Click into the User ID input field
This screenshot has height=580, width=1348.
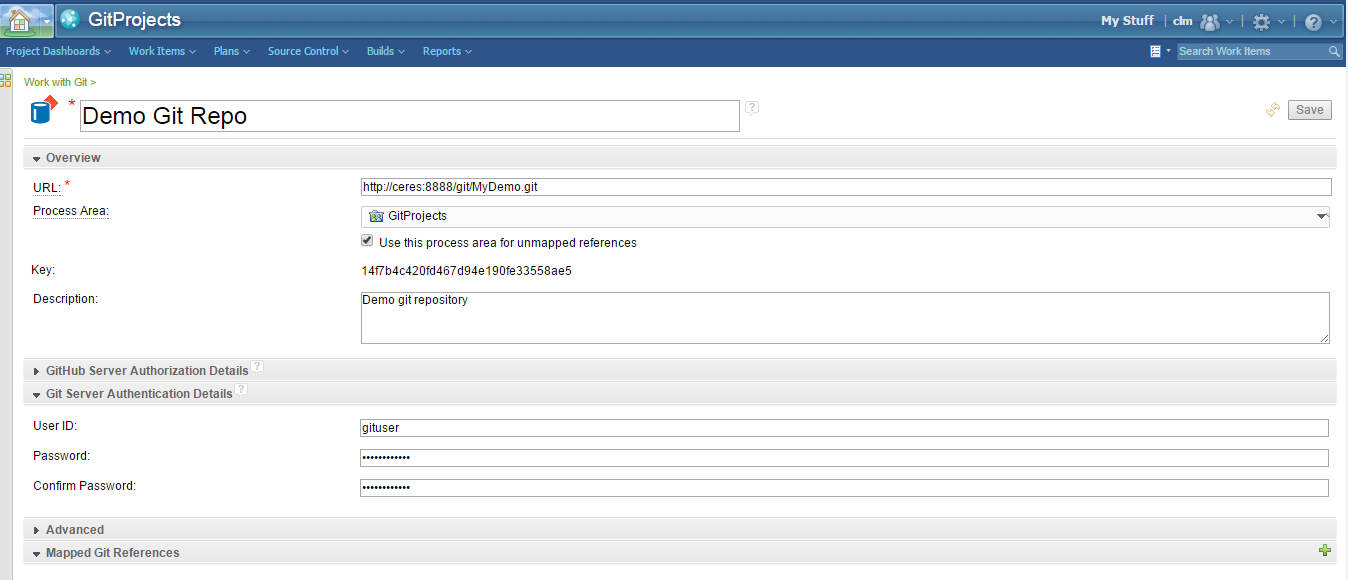pyautogui.click(x=843, y=428)
